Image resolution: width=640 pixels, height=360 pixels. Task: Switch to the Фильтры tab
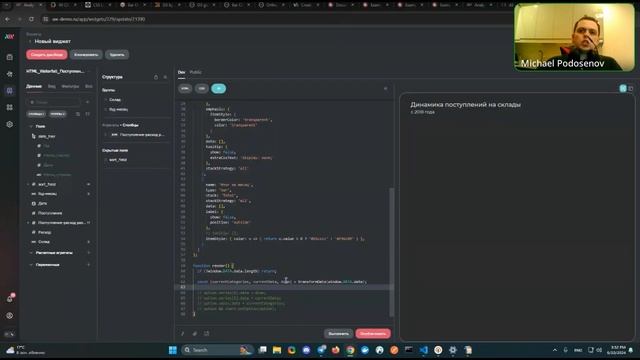tap(70, 86)
